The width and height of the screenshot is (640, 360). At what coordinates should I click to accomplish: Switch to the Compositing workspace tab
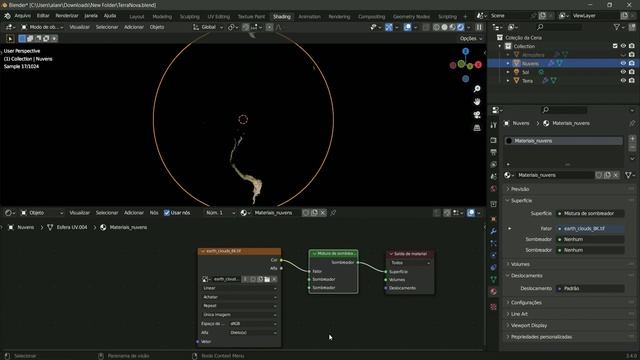coord(371,17)
